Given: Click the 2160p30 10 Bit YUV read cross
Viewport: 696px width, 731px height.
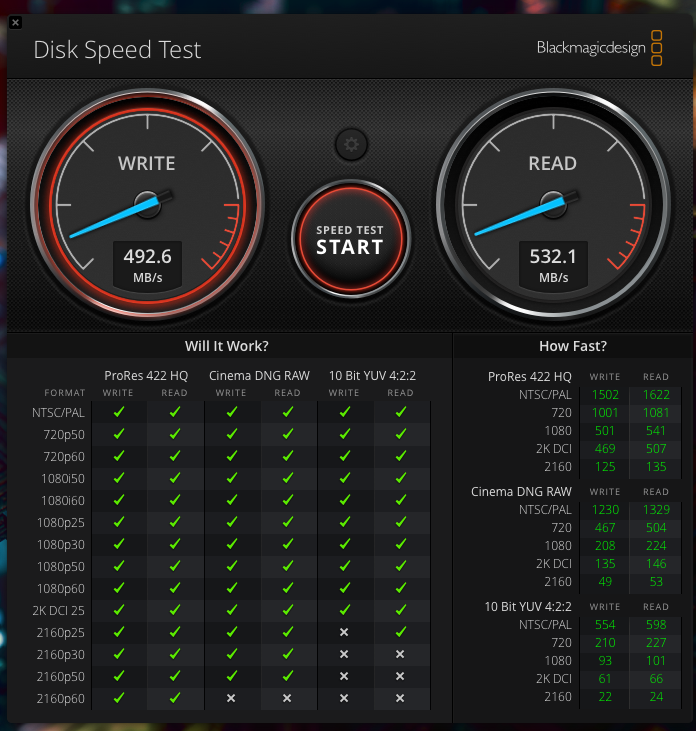Looking at the screenshot, I should click(x=400, y=654).
